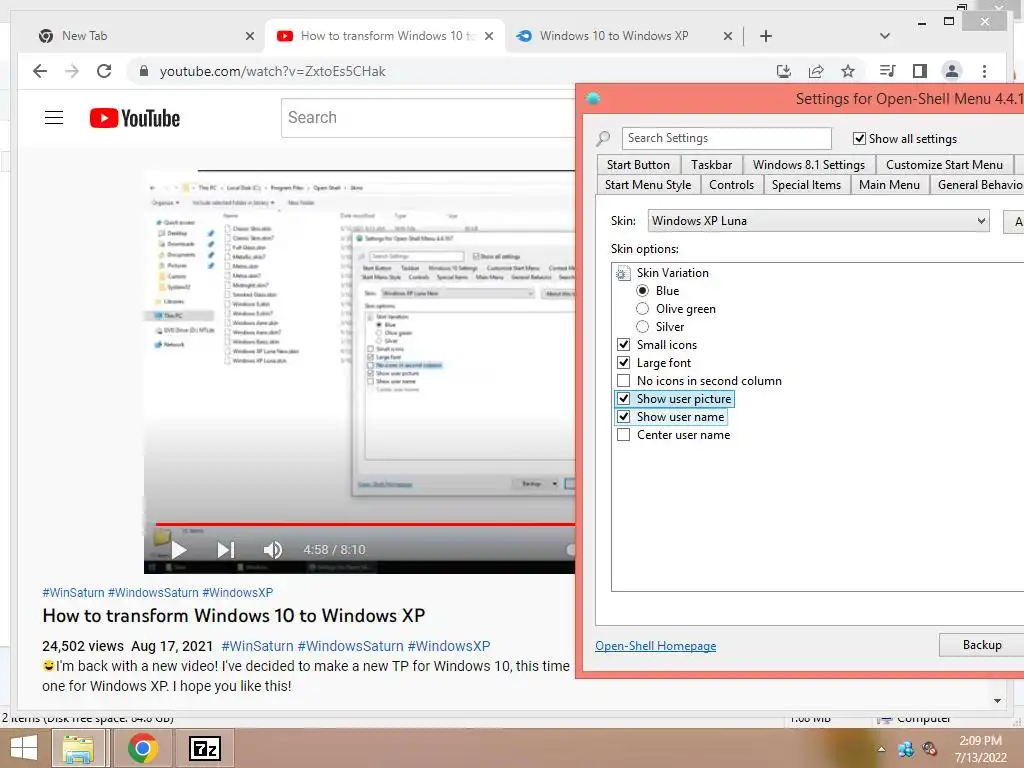Image resolution: width=1024 pixels, height=768 pixels.
Task: Select the Blue skin variation
Action: 643,291
